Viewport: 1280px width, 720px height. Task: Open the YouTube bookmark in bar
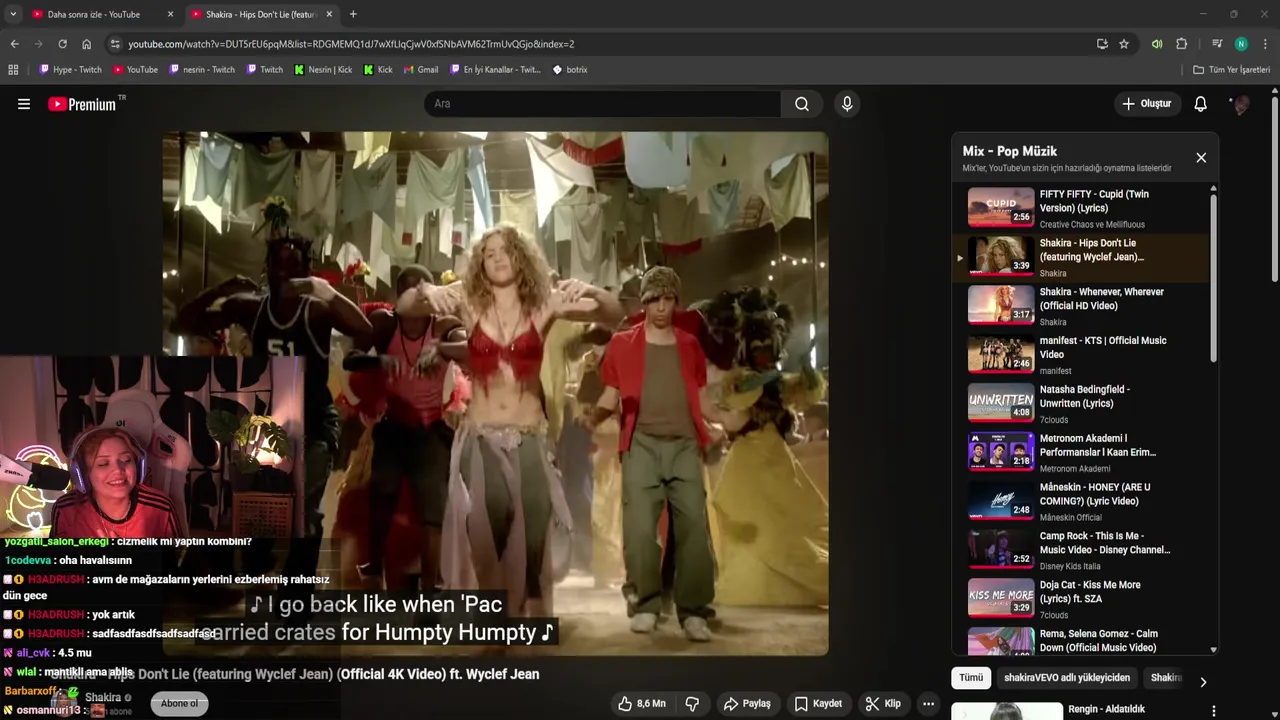(x=136, y=70)
